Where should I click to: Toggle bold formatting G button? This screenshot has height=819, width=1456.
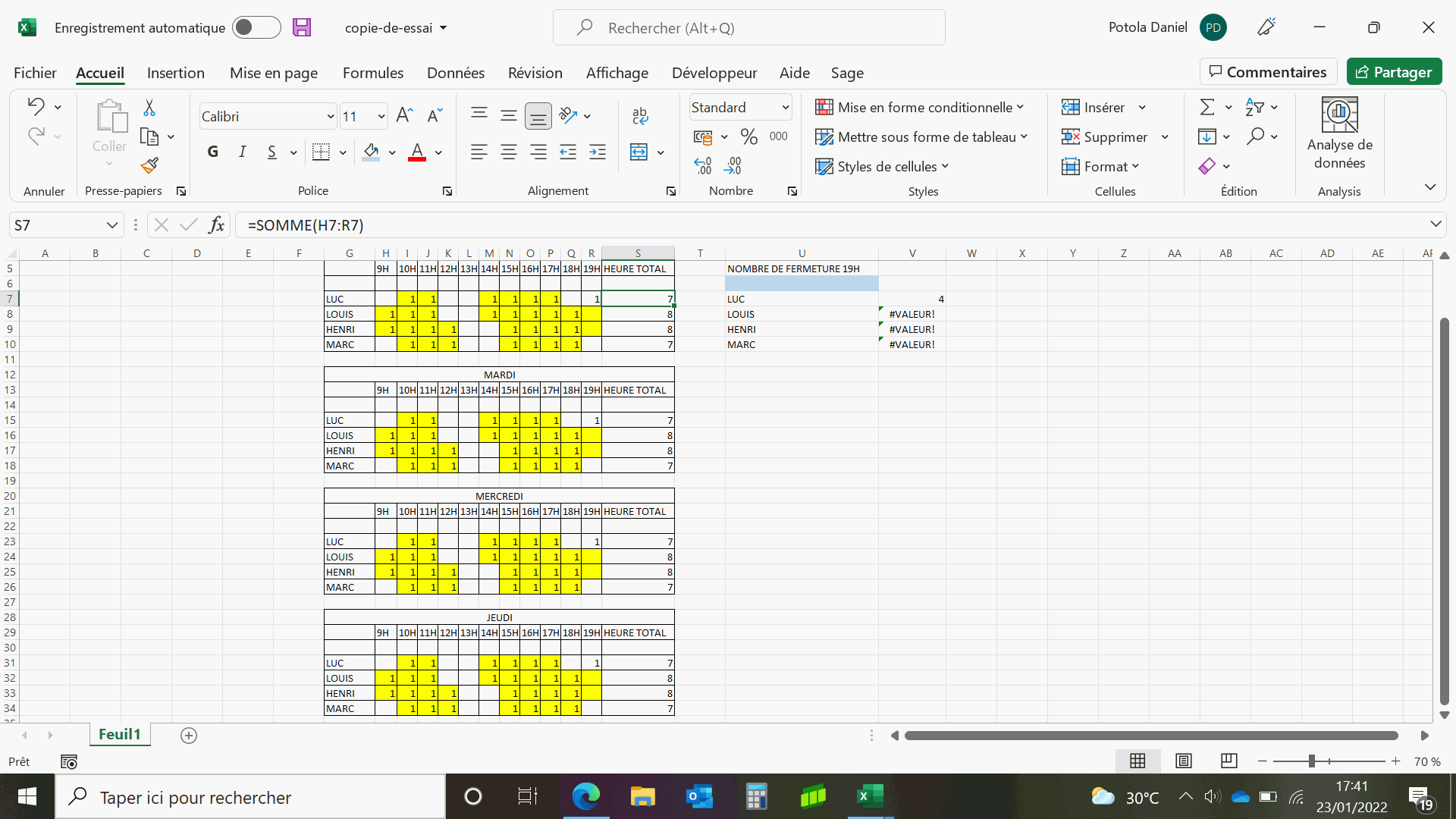pyautogui.click(x=213, y=152)
